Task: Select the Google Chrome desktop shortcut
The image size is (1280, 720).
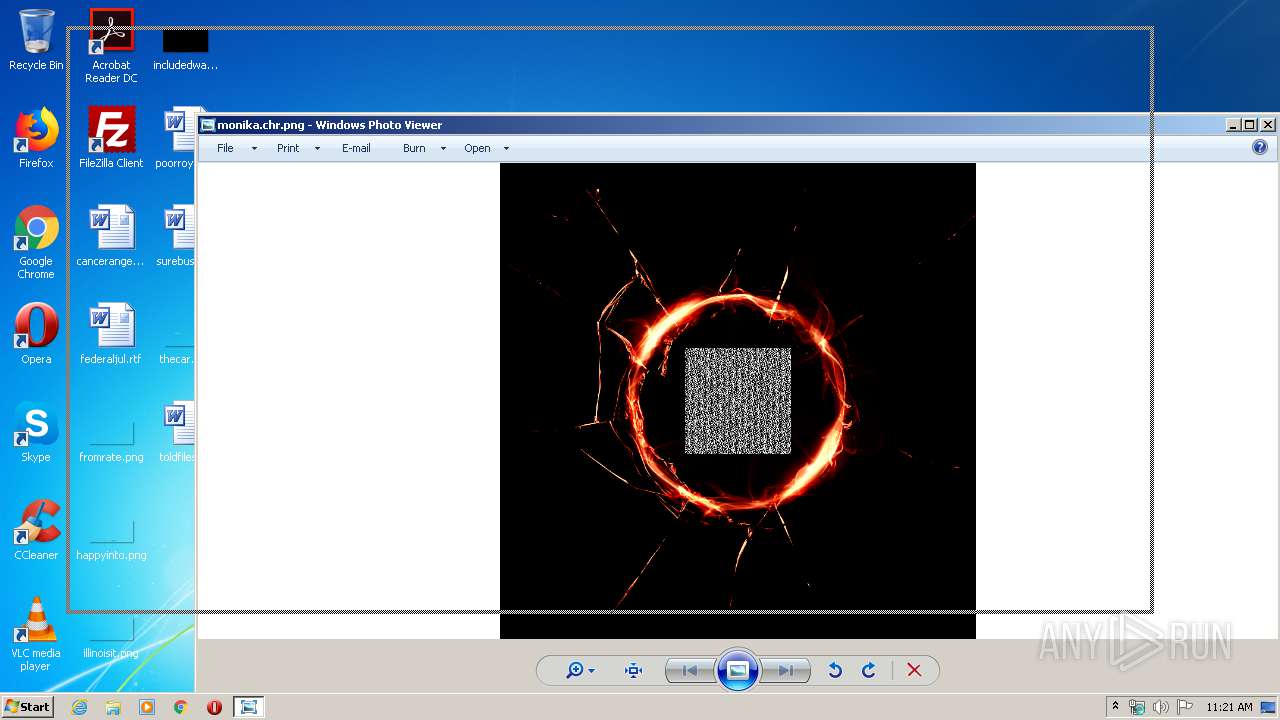Action: coord(36,243)
